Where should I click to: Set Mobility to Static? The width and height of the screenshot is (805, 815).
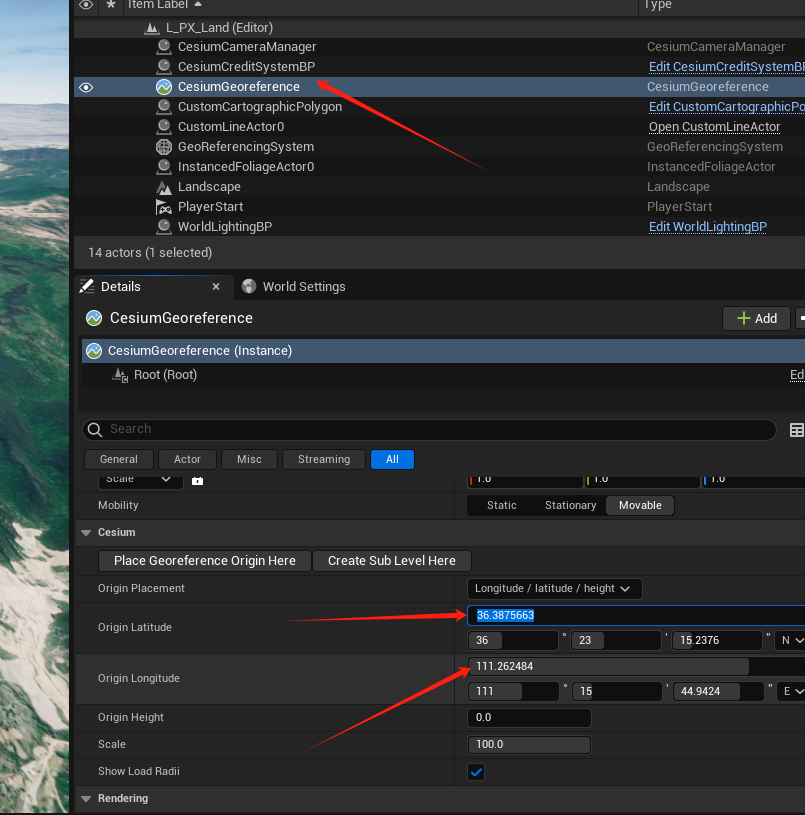coord(501,505)
